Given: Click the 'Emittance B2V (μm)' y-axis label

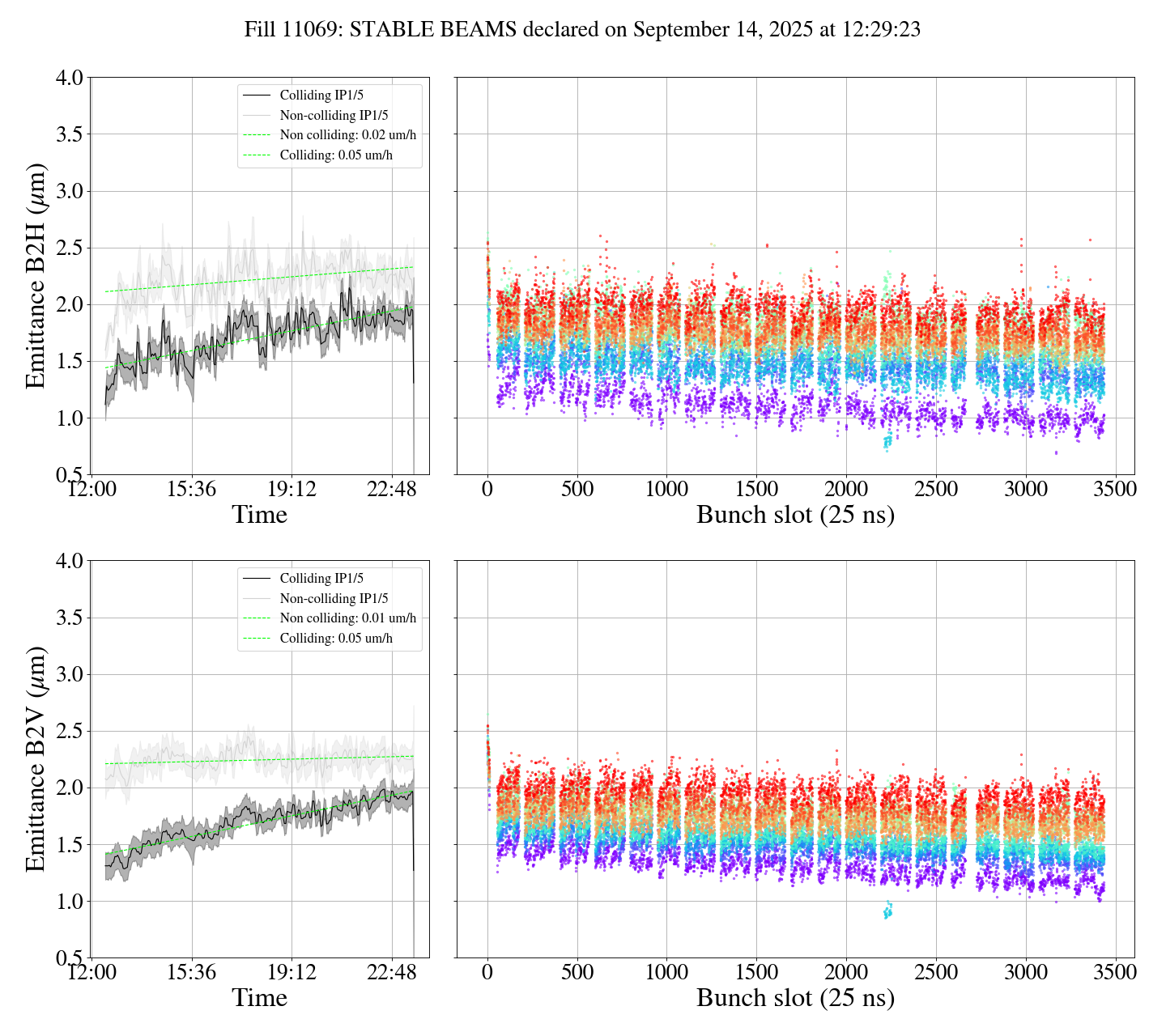Looking at the screenshot, I should point(35,759).
